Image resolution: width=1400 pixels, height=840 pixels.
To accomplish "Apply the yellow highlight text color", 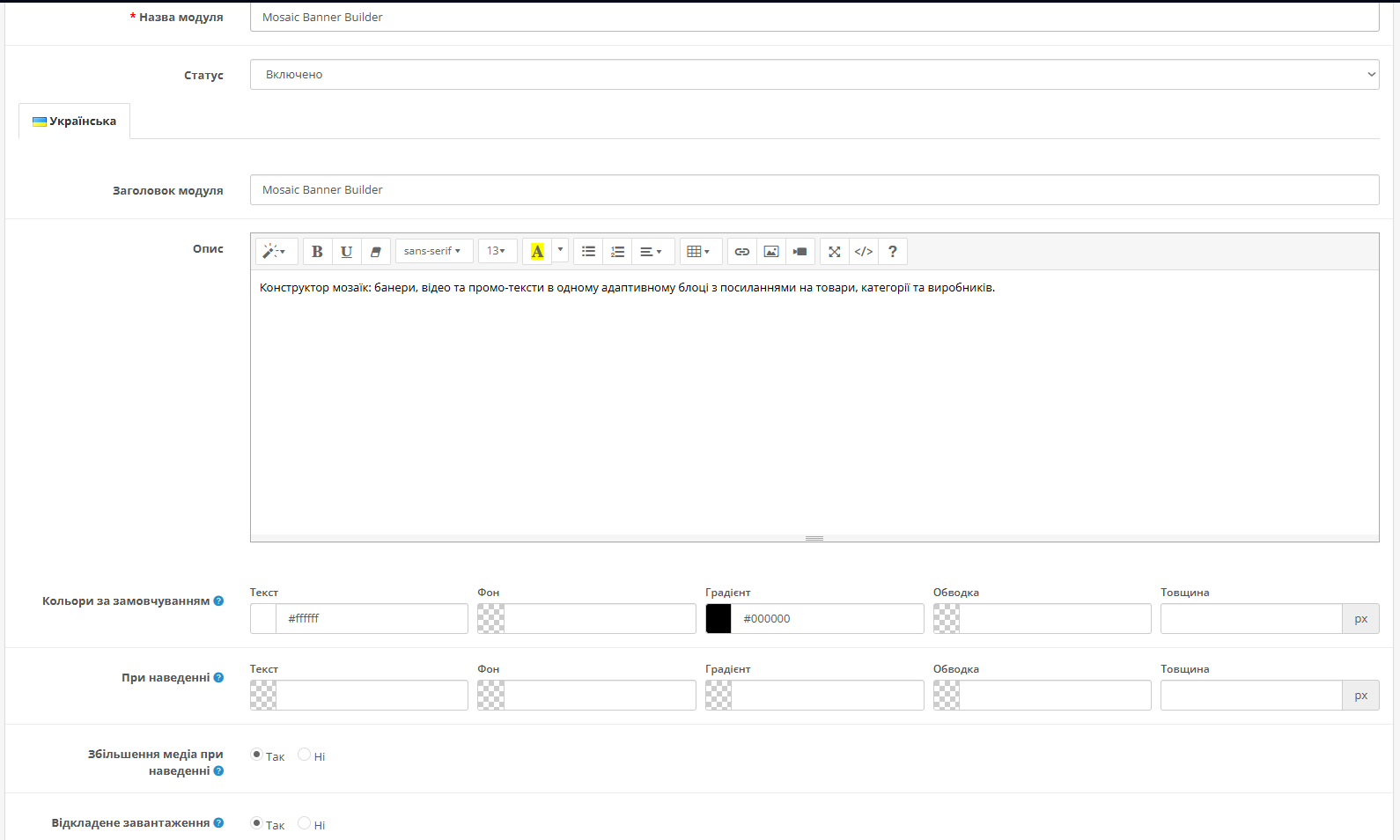I will click(x=537, y=252).
